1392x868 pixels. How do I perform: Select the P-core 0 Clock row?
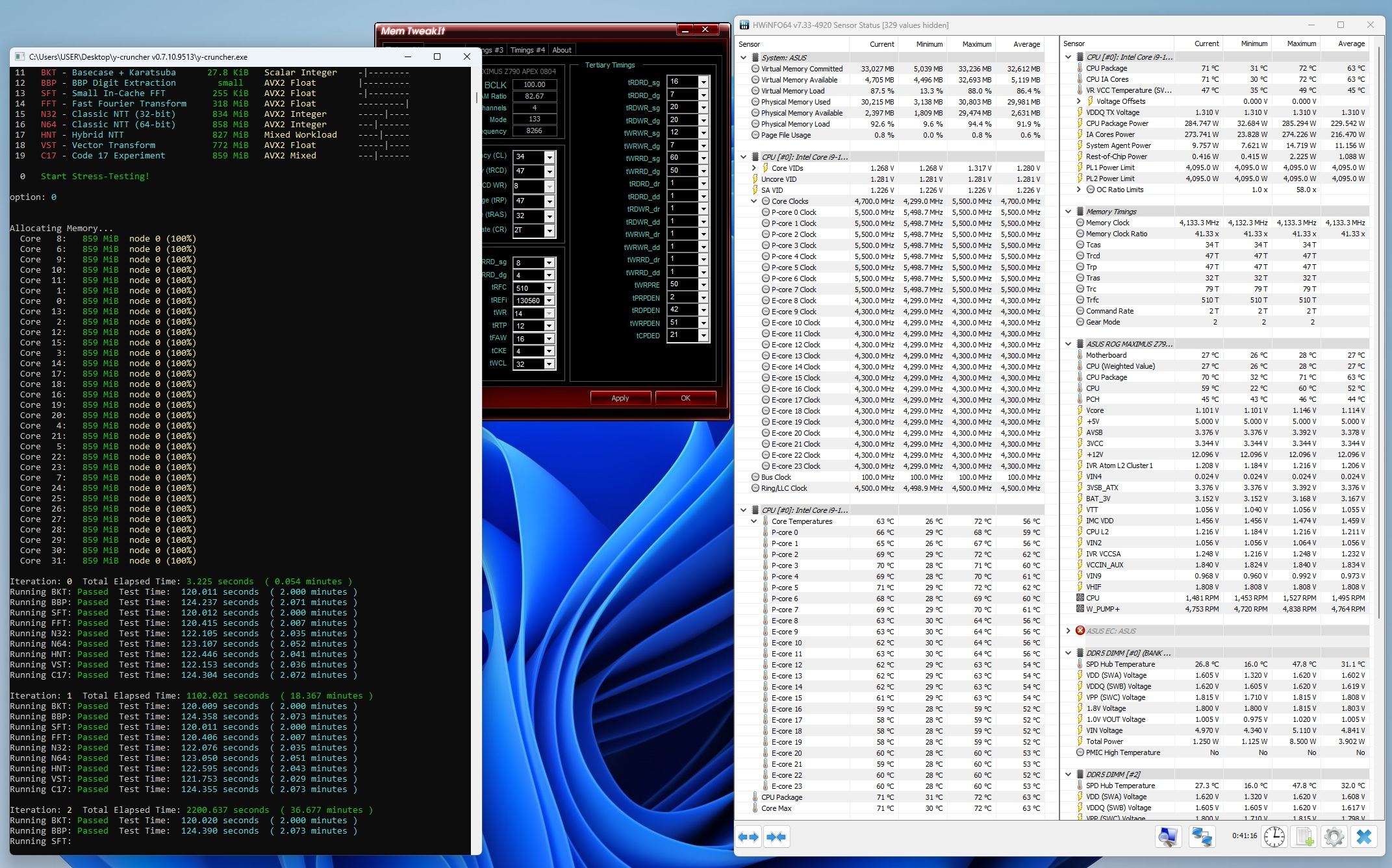pyautogui.click(x=890, y=212)
